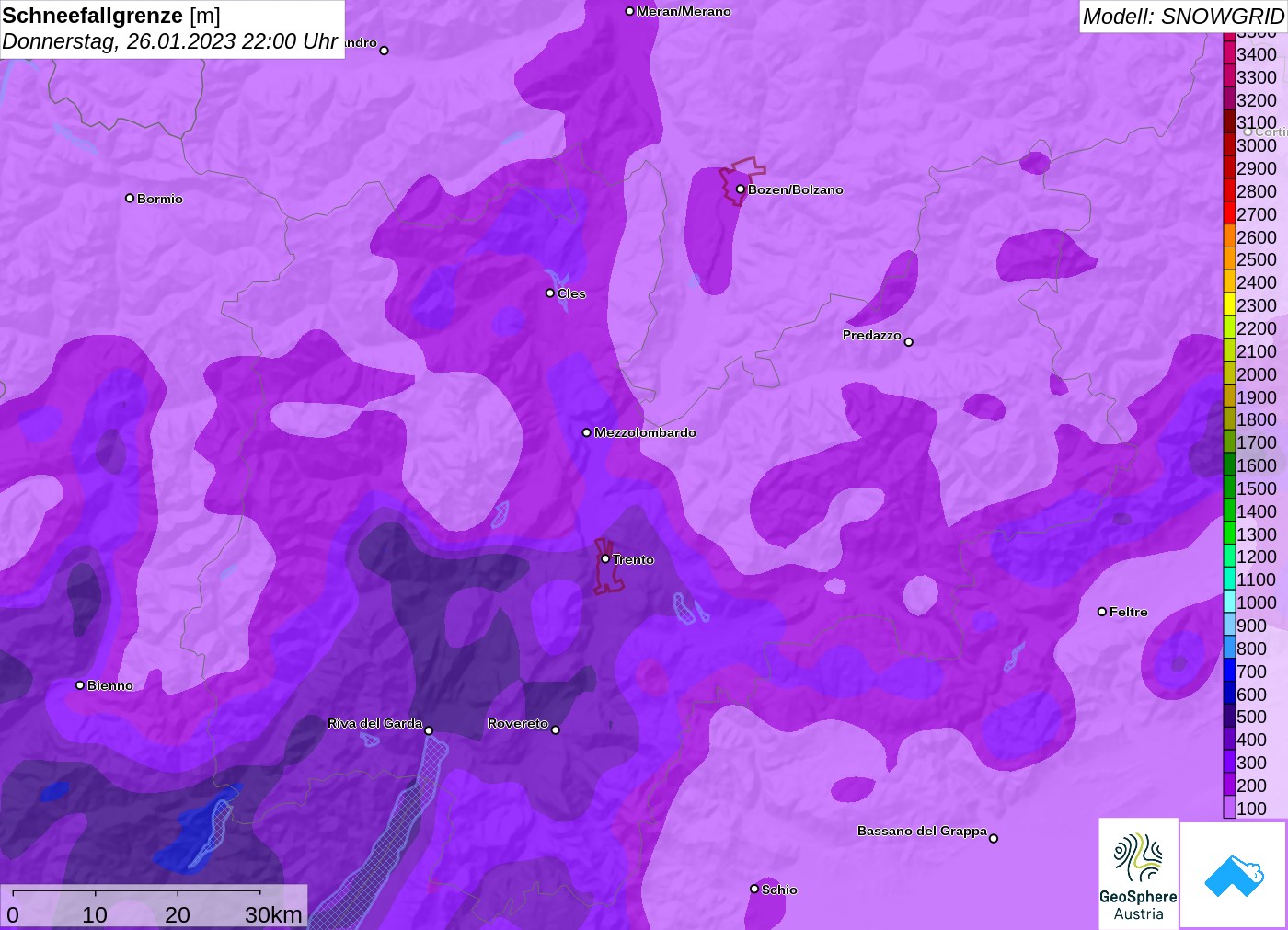
Task: Click the 100 m legend color swatch
Action: click(x=1229, y=808)
